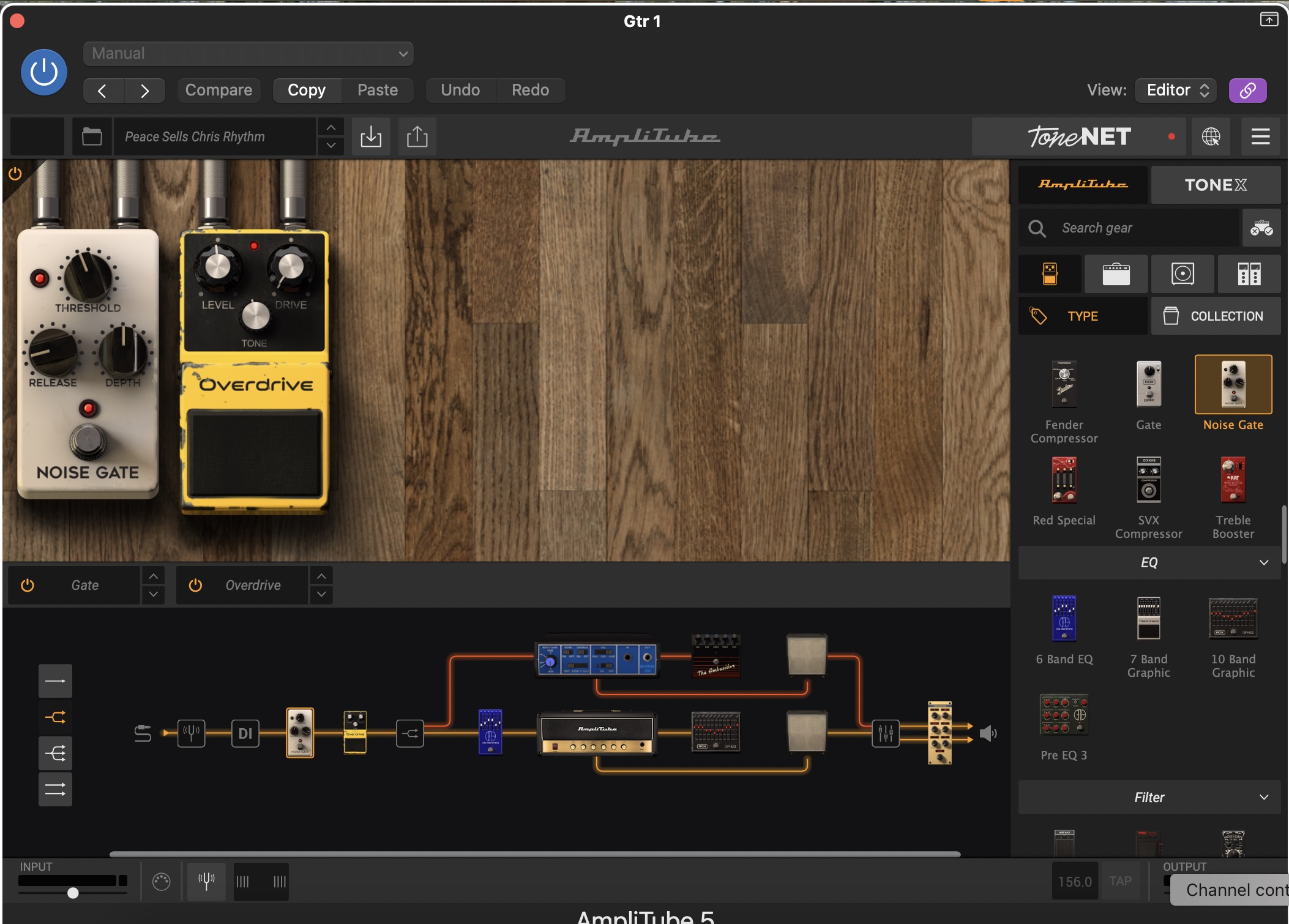Click the Noise Gate footswitch
1289x924 pixels.
[88, 441]
